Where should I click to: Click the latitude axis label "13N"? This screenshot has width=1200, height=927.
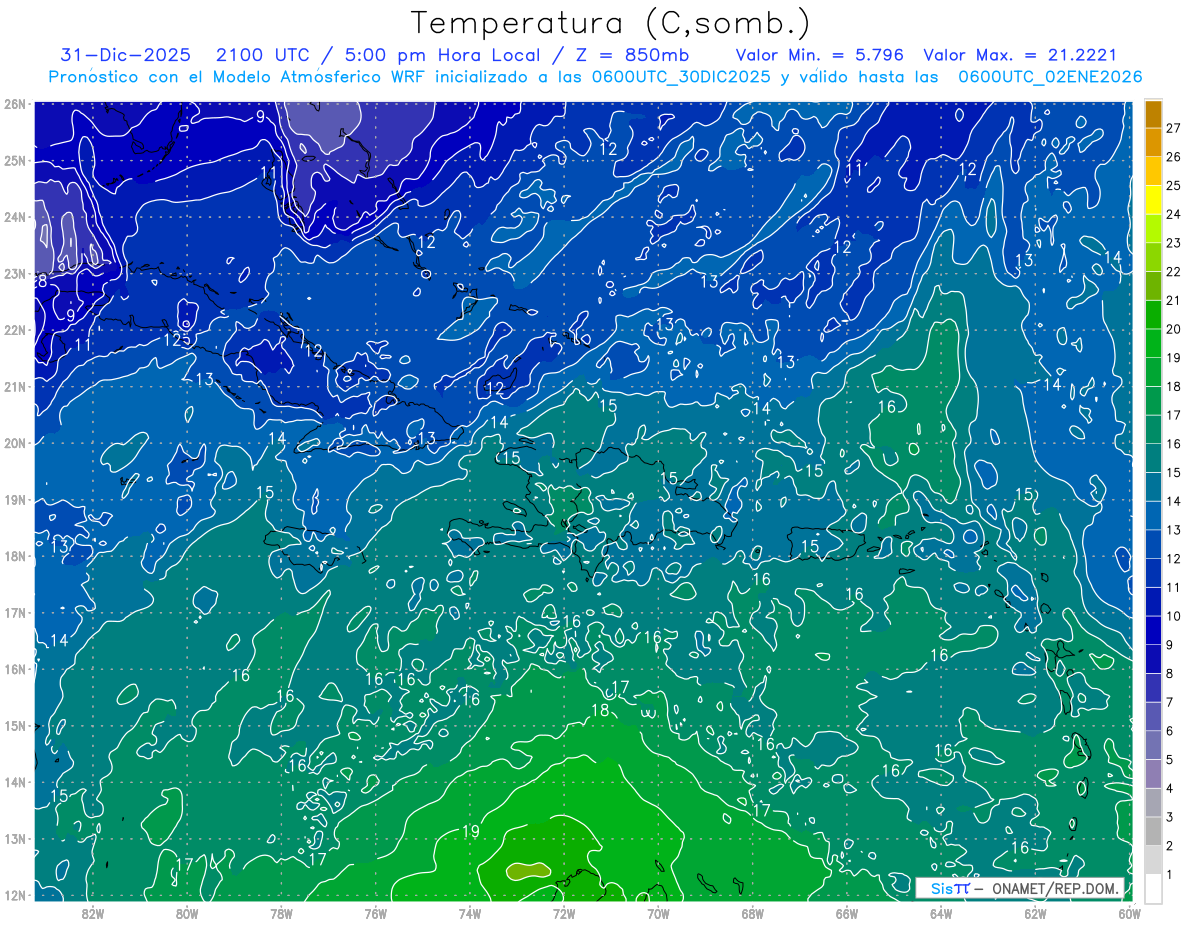(x=14, y=839)
